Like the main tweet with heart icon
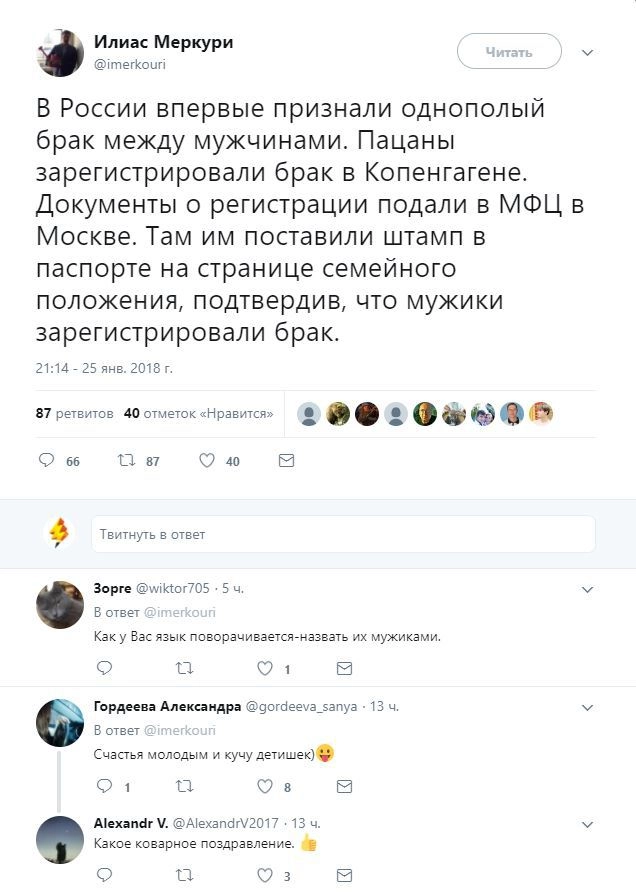Image resolution: width=636 pixels, height=893 pixels. [207, 461]
